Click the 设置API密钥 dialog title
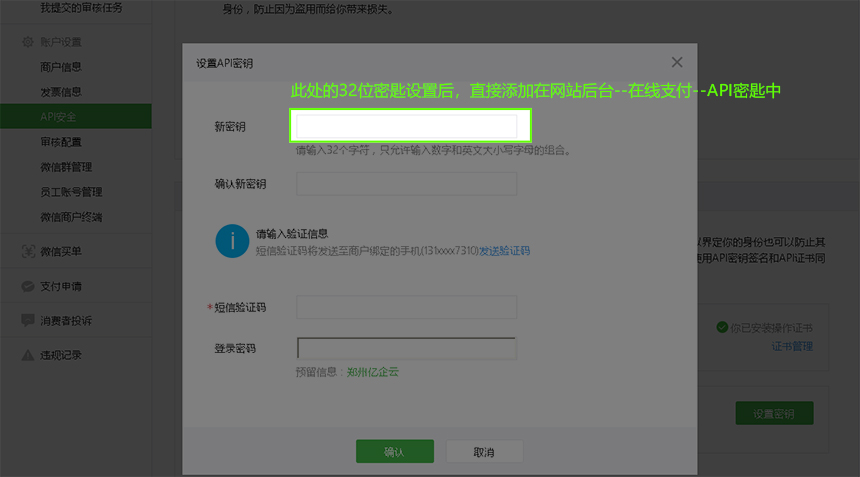The width and height of the screenshot is (860, 477). [225, 64]
